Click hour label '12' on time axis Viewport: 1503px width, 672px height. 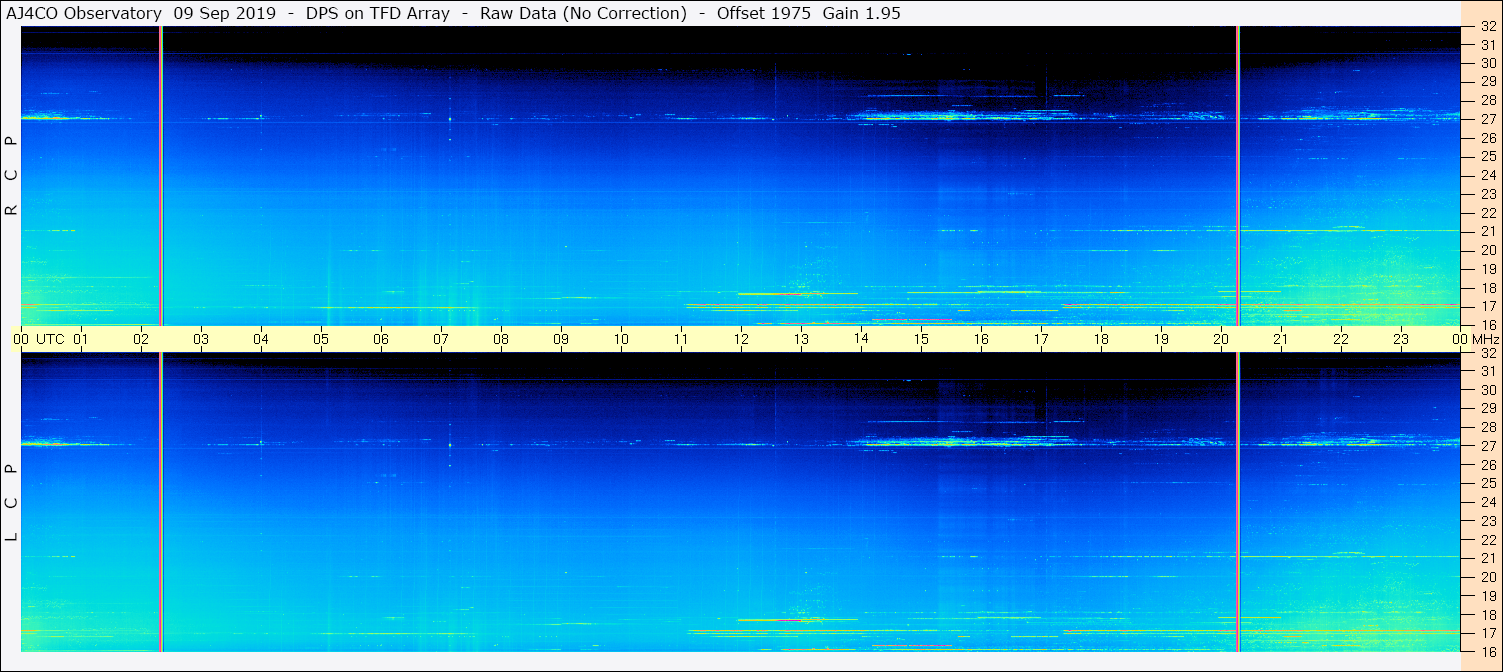(741, 339)
